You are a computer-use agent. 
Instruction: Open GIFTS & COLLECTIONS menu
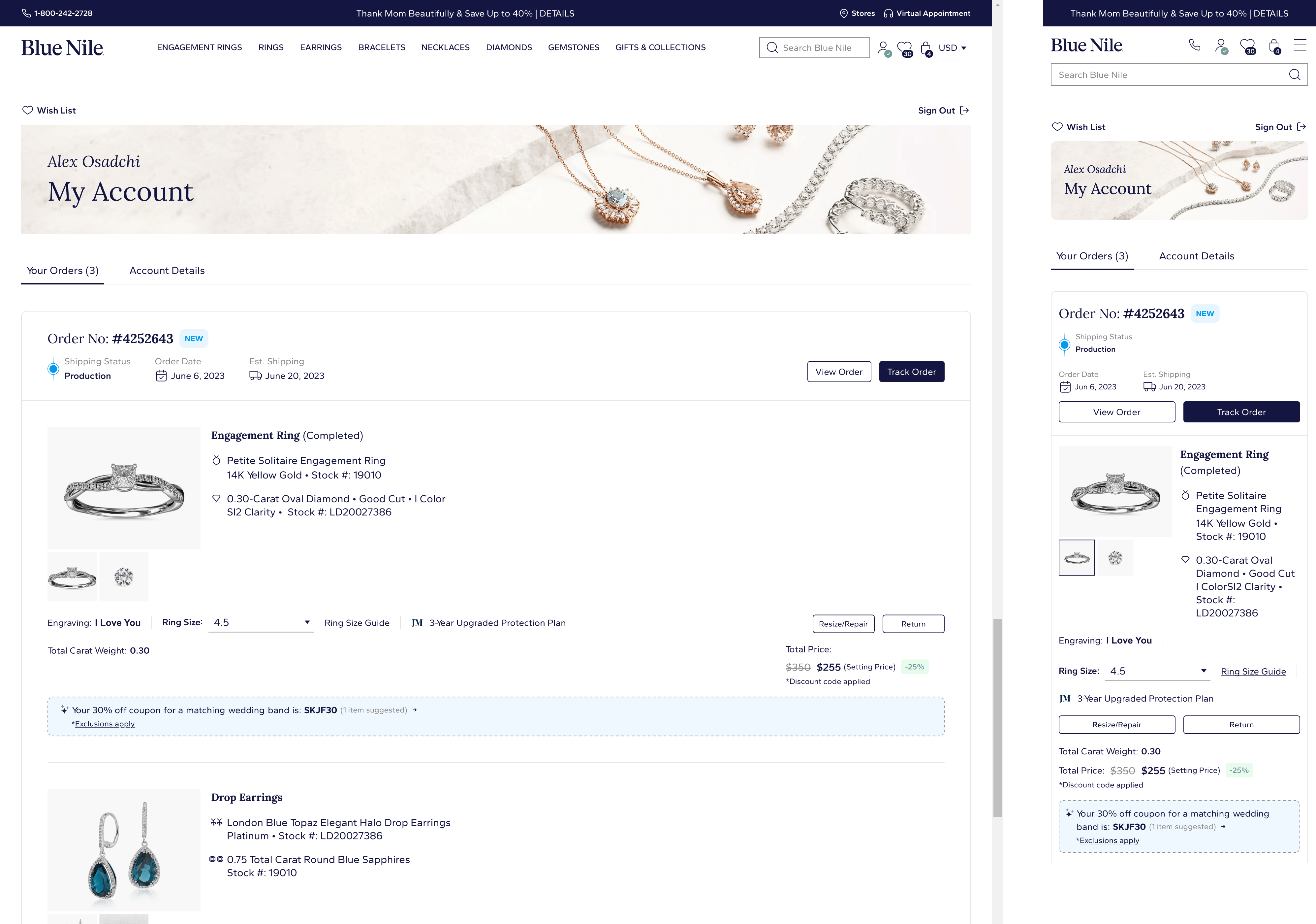point(660,48)
